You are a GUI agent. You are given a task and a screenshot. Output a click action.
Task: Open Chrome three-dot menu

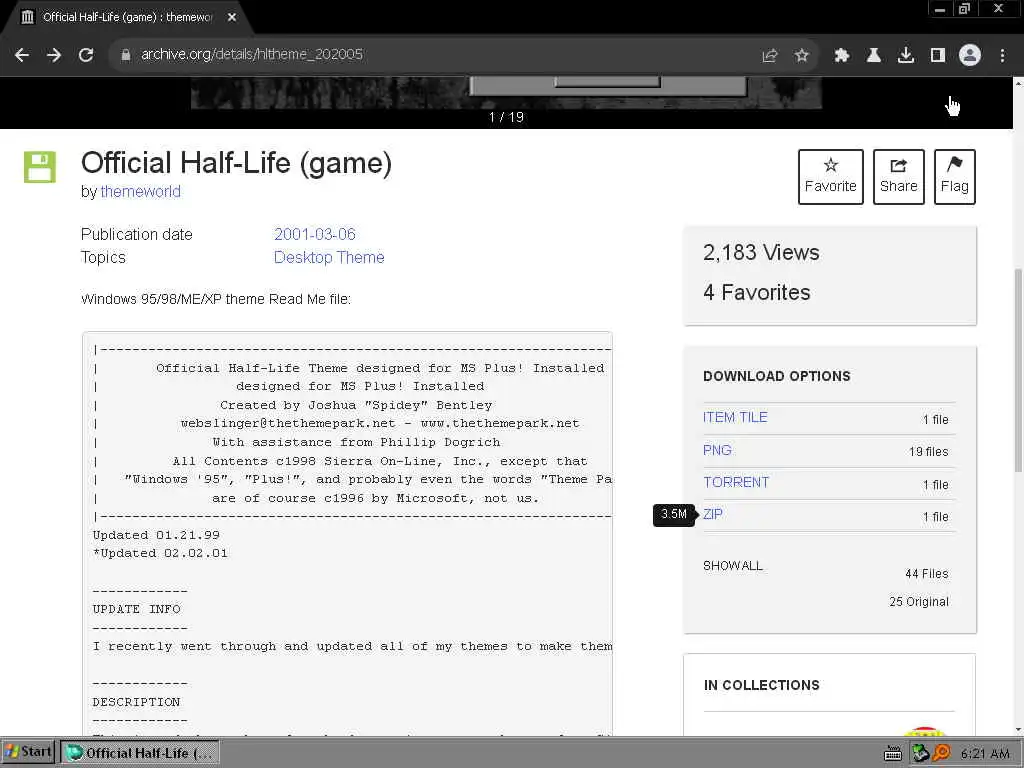pos(1002,56)
